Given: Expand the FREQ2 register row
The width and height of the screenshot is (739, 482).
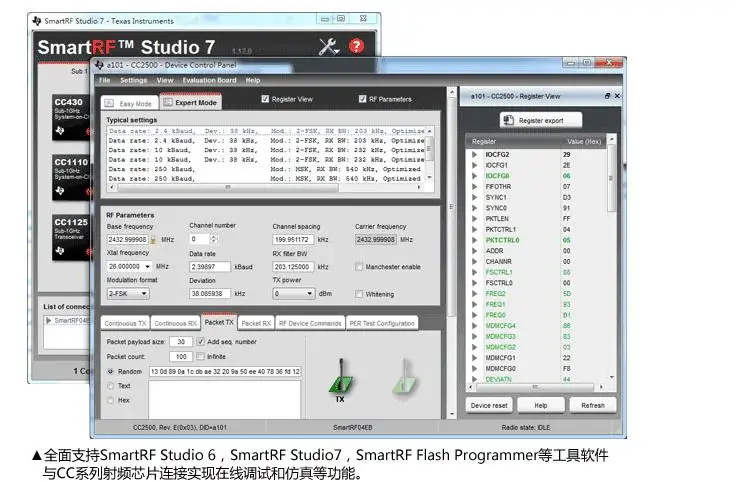Looking at the screenshot, I should coord(475,294).
